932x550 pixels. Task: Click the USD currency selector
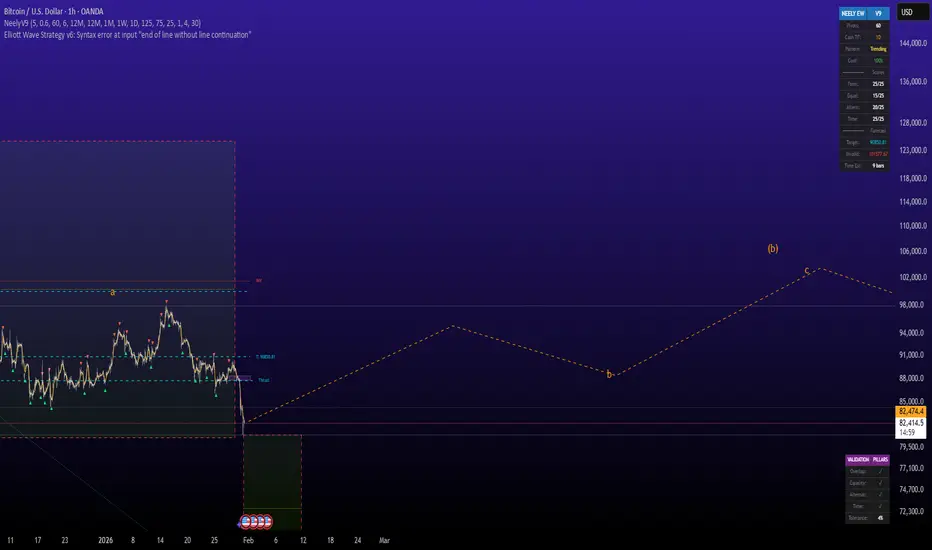tap(907, 13)
